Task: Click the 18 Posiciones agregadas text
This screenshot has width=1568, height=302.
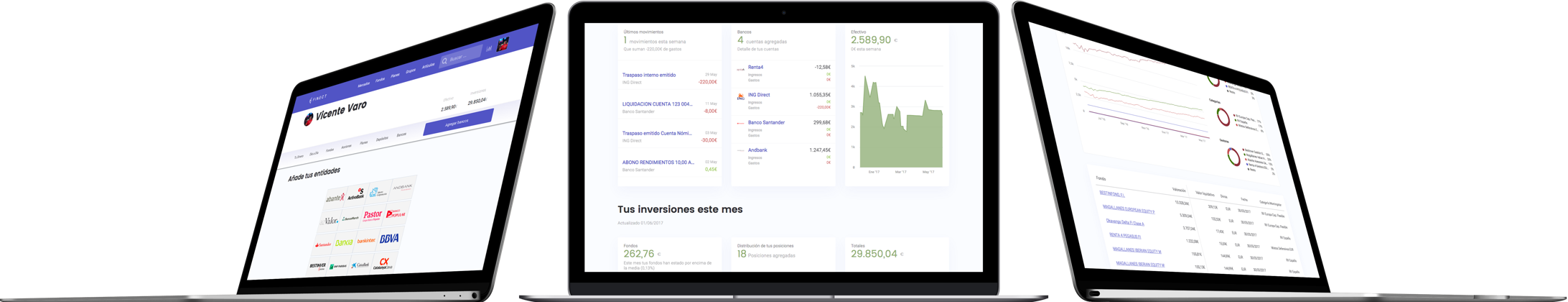Action: (766, 255)
